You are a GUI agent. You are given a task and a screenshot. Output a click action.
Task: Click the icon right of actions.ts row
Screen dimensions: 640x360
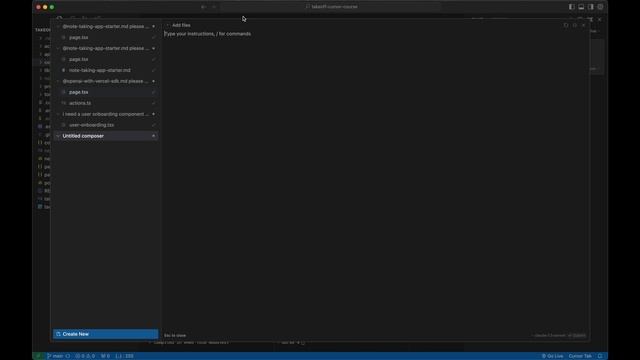(154, 103)
